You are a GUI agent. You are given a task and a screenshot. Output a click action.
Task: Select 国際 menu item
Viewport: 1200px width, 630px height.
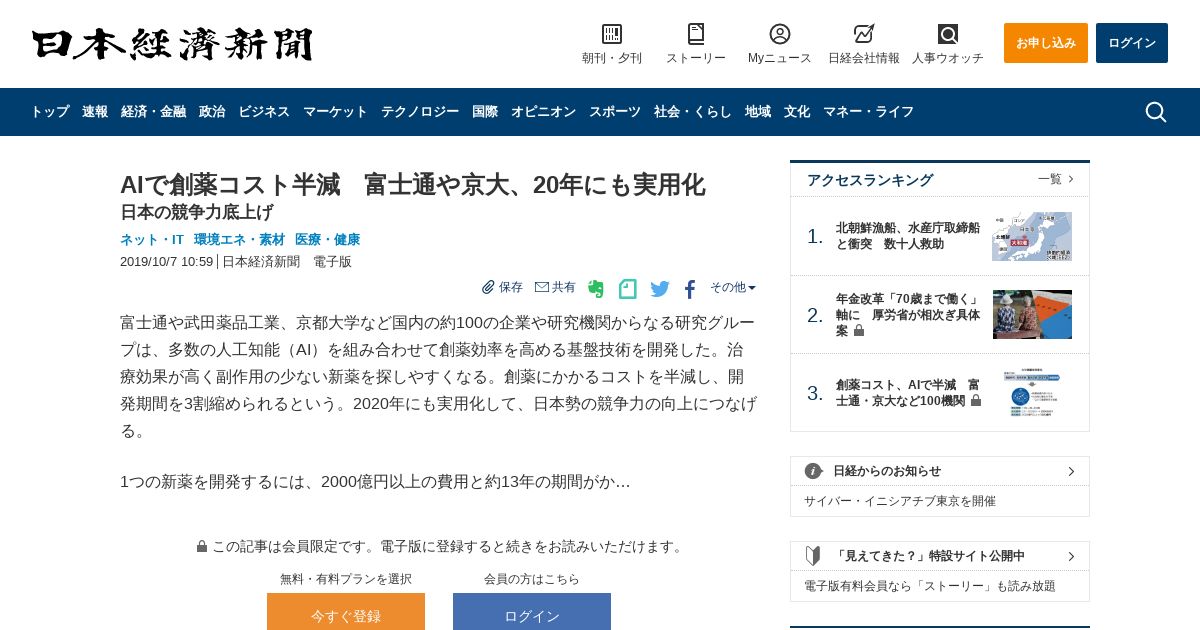(x=485, y=112)
